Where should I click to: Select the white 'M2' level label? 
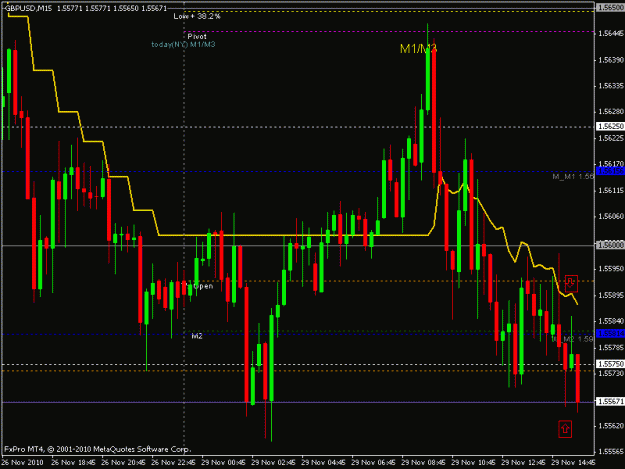197,336
